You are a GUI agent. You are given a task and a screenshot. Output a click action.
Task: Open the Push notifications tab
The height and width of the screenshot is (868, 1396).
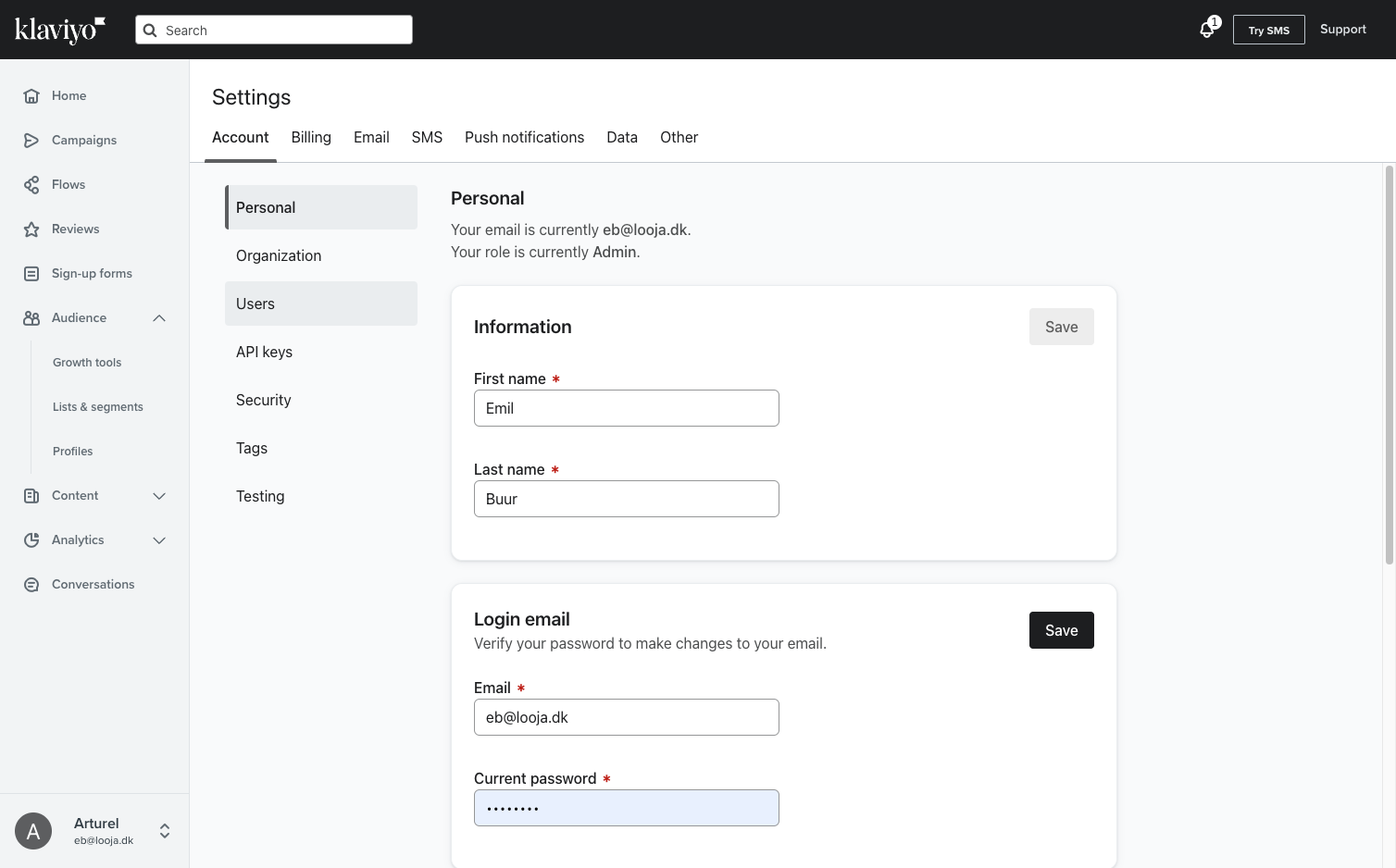pos(524,137)
